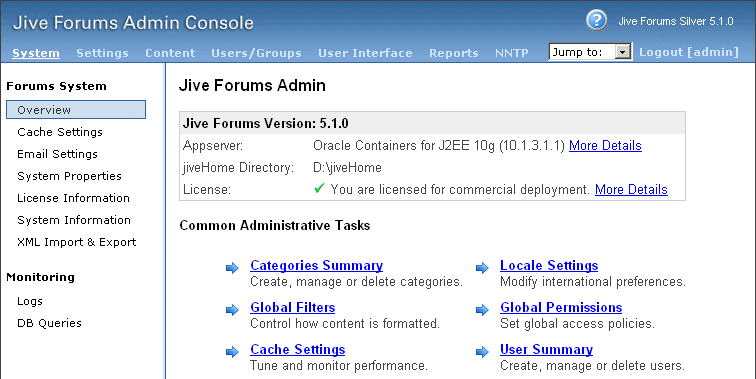Open Email Settings in the sidebar
The height and width of the screenshot is (379, 756).
pyautogui.click(x=57, y=154)
